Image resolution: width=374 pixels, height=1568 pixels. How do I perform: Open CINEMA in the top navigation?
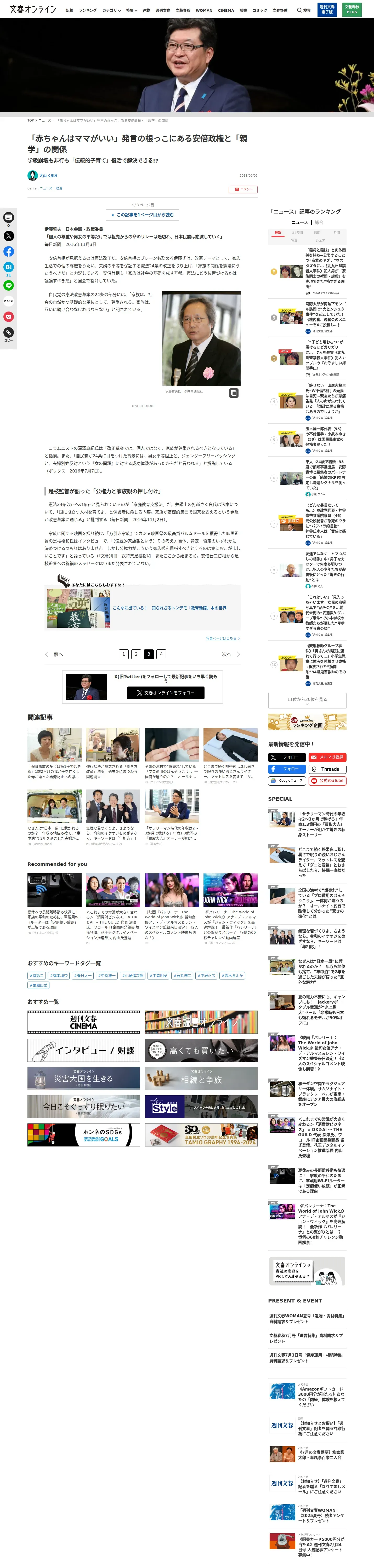click(x=226, y=10)
